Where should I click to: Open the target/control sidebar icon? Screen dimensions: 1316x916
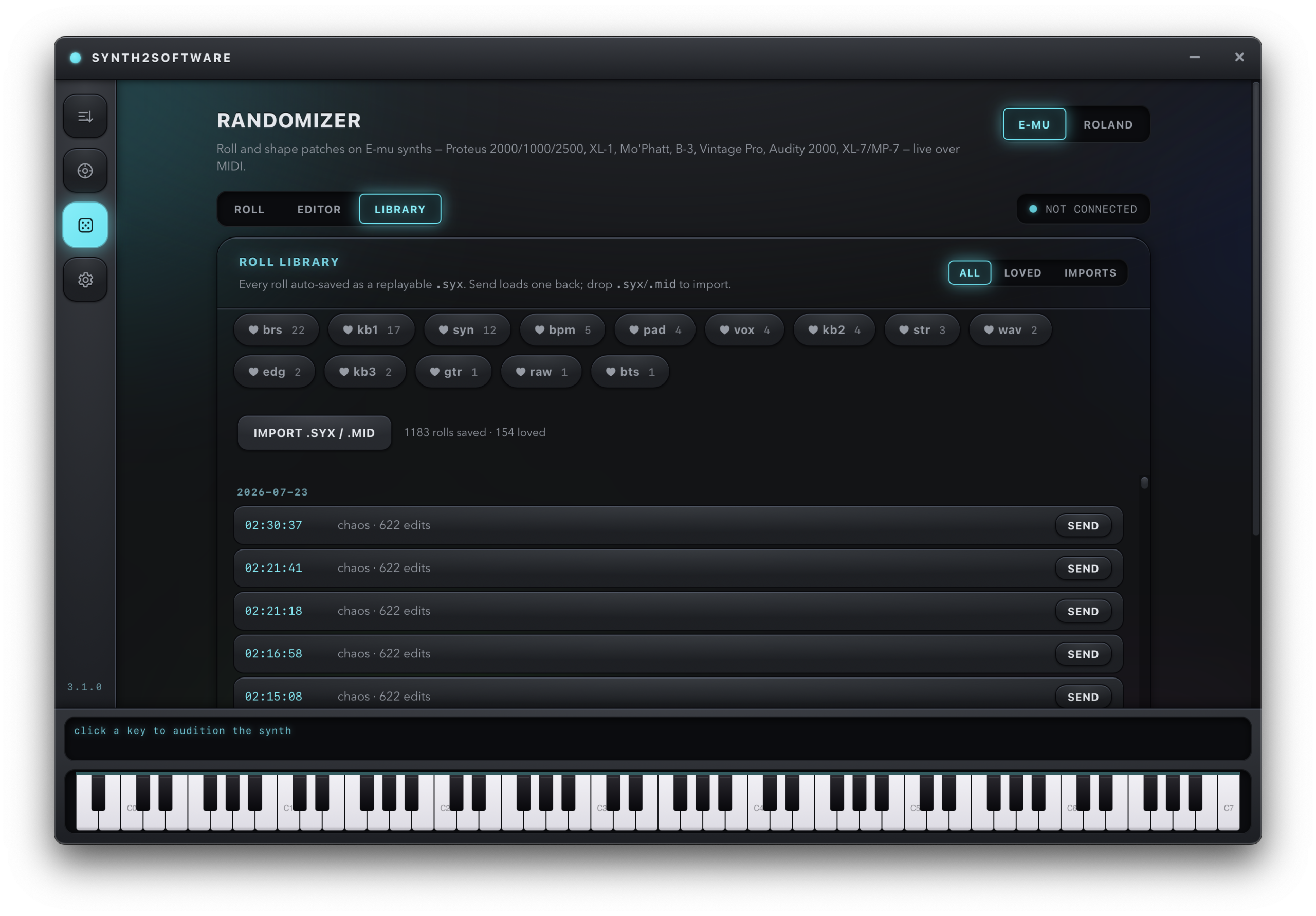click(x=85, y=171)
